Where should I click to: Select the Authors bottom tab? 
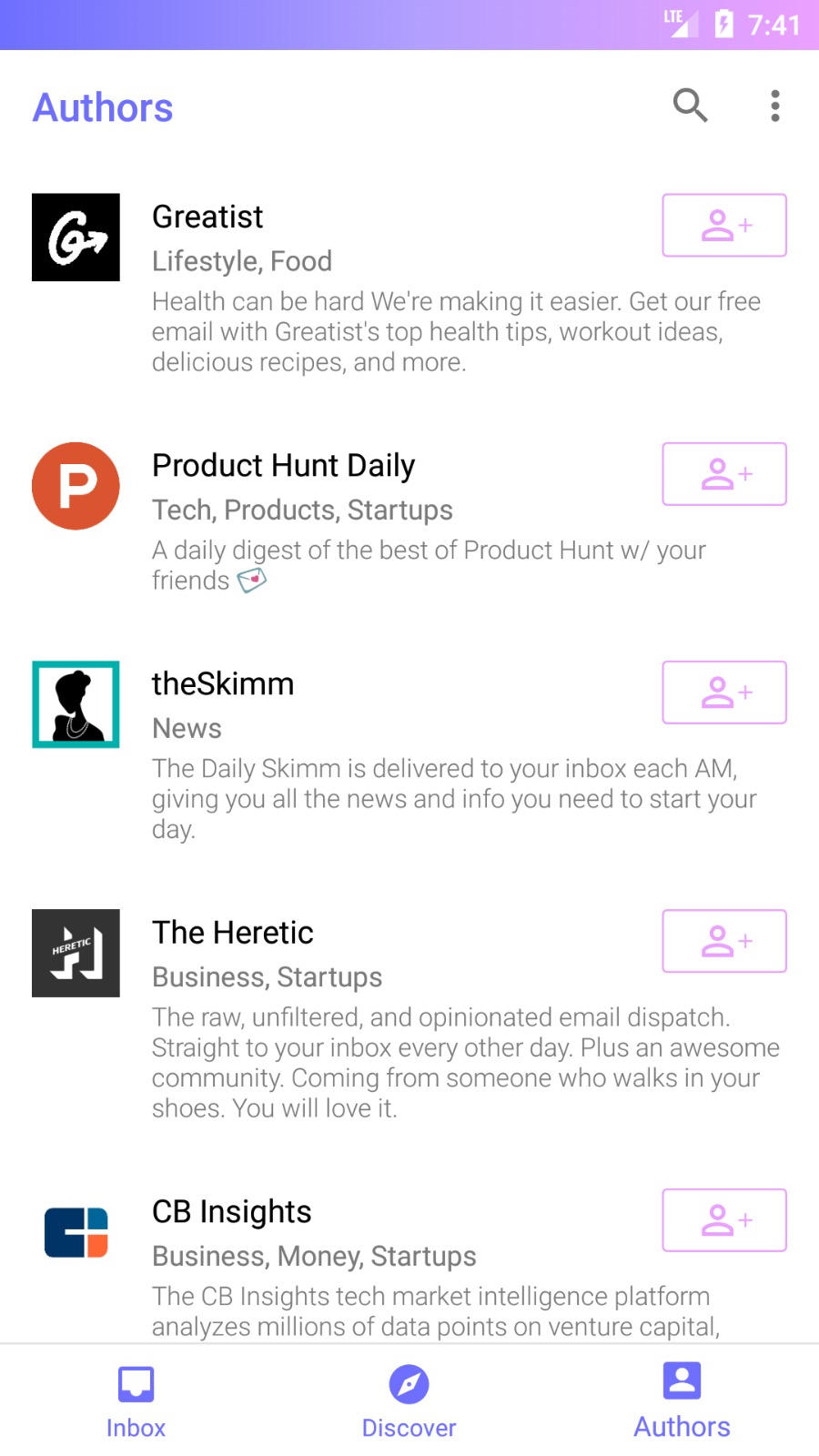(x=682, y=1401)
